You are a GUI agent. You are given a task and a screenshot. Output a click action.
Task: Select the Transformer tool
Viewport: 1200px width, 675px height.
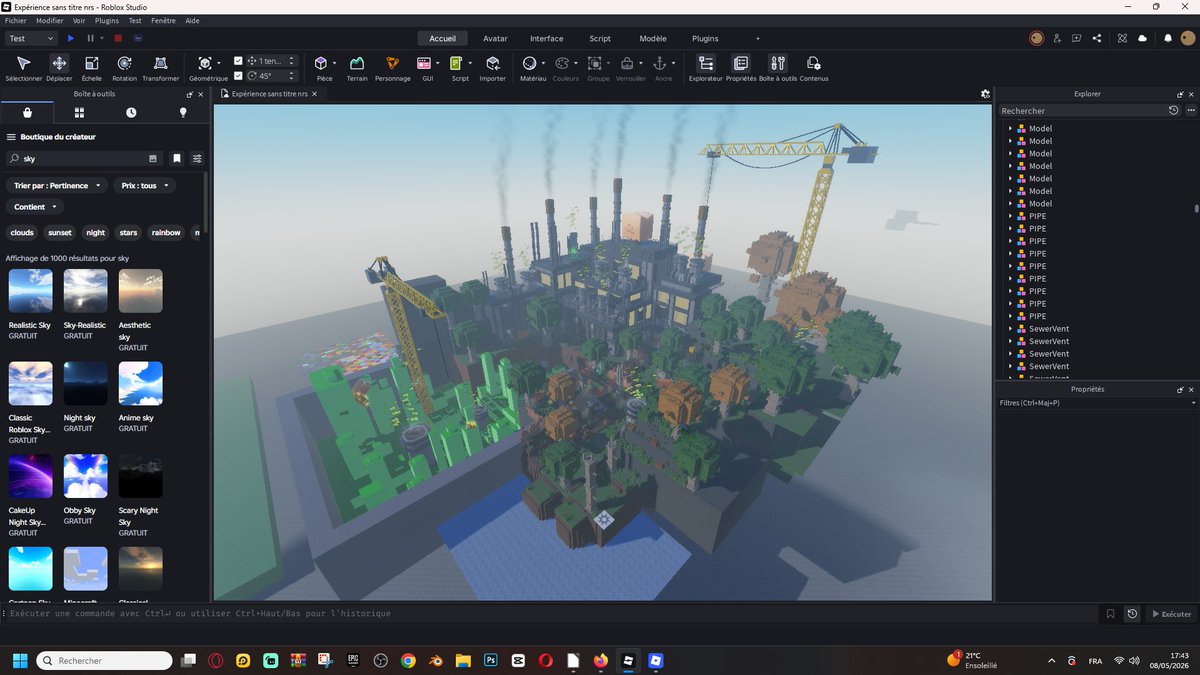(161, 68)
